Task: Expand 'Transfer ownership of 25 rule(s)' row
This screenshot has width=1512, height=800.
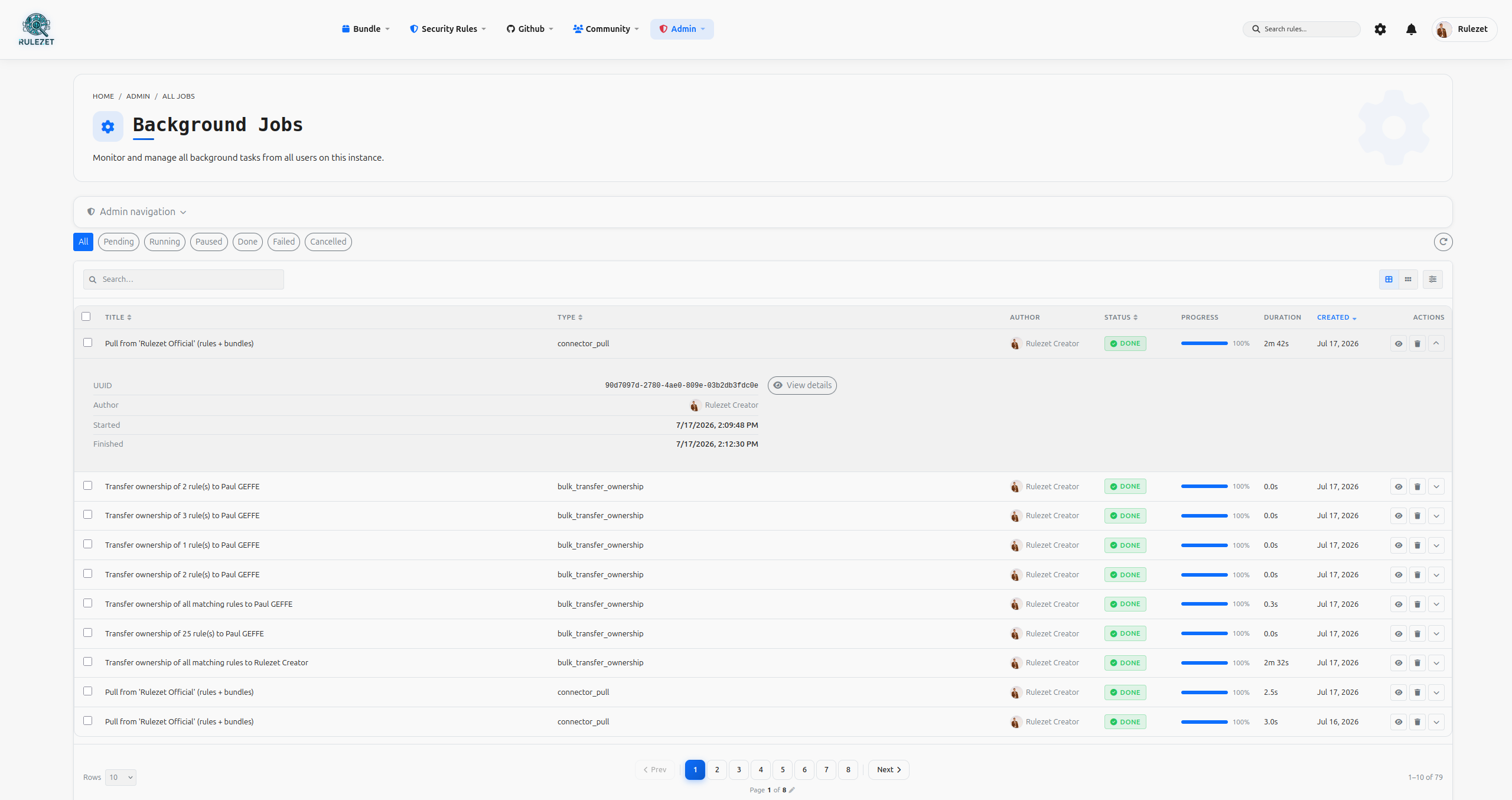Action: [x=1436, y=634]
